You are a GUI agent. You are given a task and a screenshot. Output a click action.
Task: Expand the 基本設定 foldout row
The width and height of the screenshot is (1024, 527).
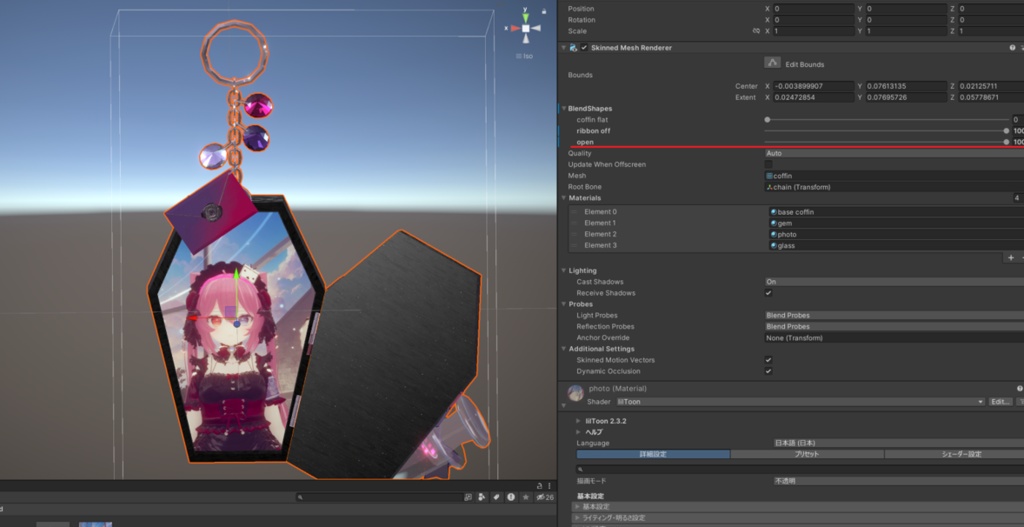coord(797,507)
